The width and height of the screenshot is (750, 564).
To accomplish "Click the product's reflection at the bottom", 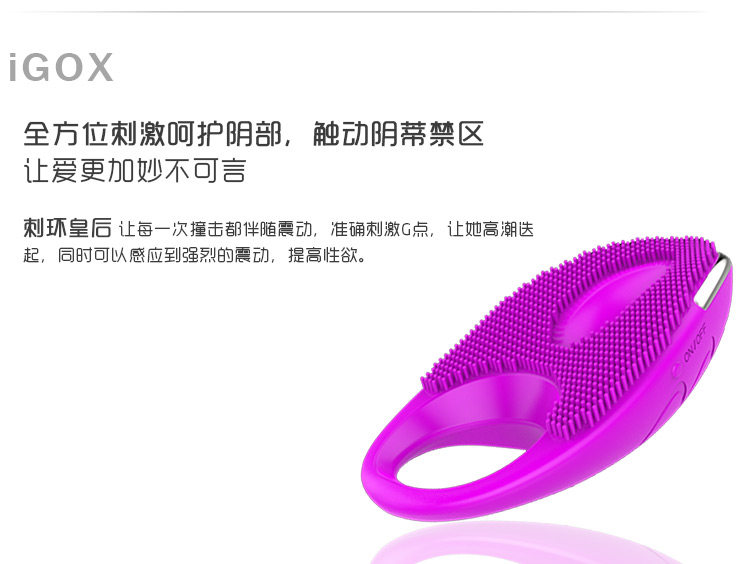I will pyautogui.click(x=524, y=545).
